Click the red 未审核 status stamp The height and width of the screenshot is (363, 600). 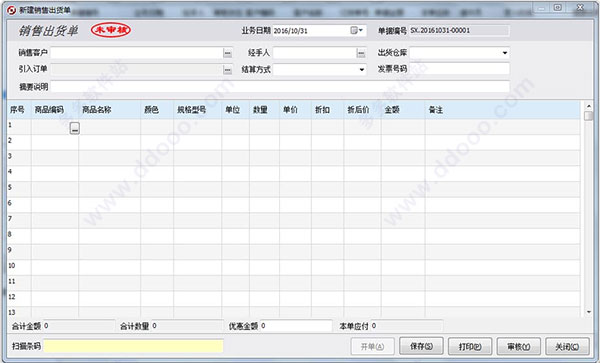click(111, 30)
